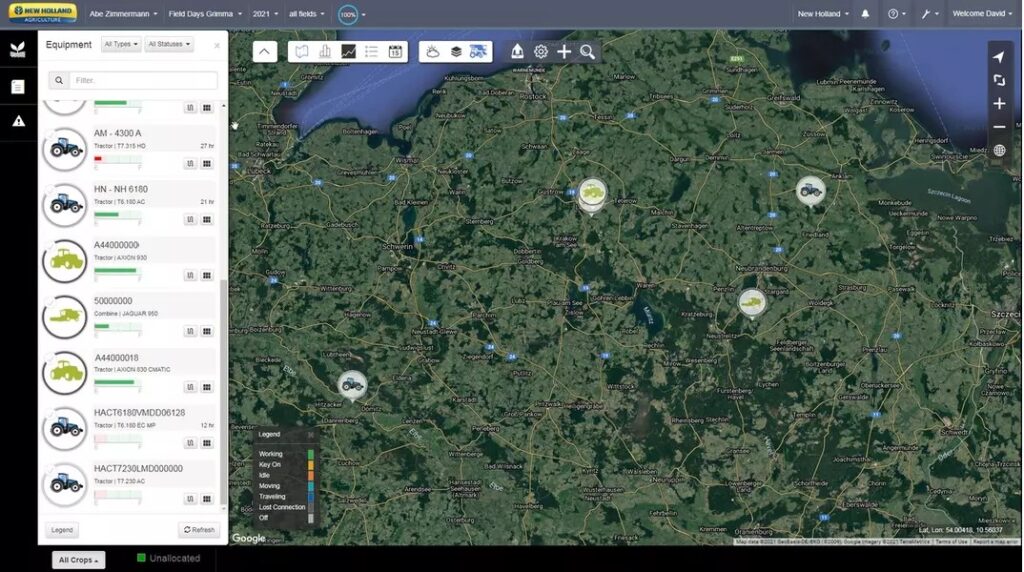The height and width of the screenshot is (572, 1024).
Task: Click the Refresh button
Action: (199, 530)
